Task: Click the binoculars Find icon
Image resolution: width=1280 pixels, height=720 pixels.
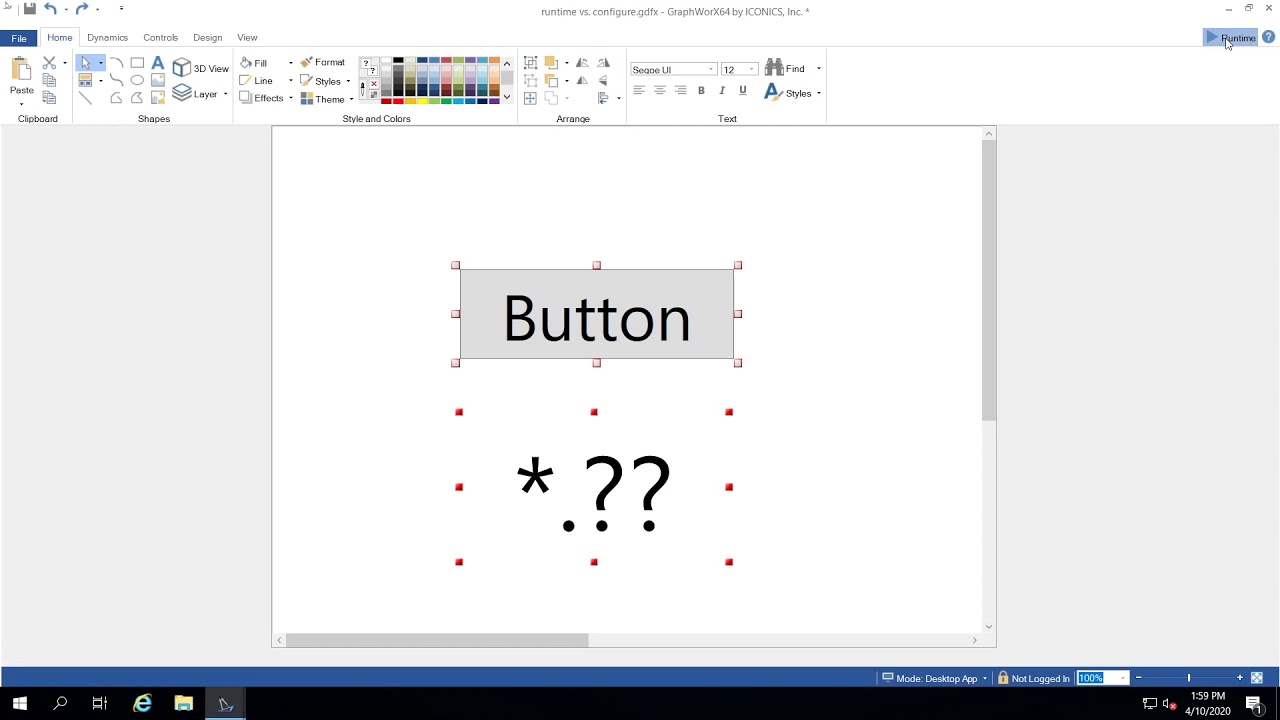Action: tap(774, 68)
